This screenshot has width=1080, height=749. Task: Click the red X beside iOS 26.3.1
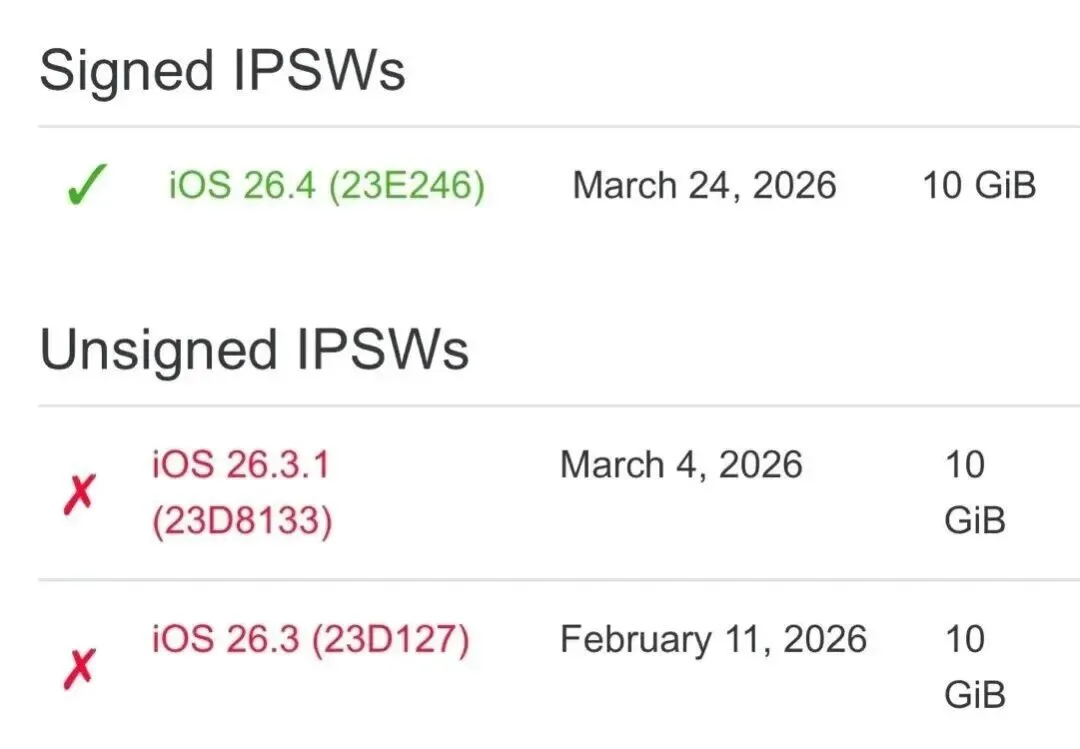click(x=80, y=495)
